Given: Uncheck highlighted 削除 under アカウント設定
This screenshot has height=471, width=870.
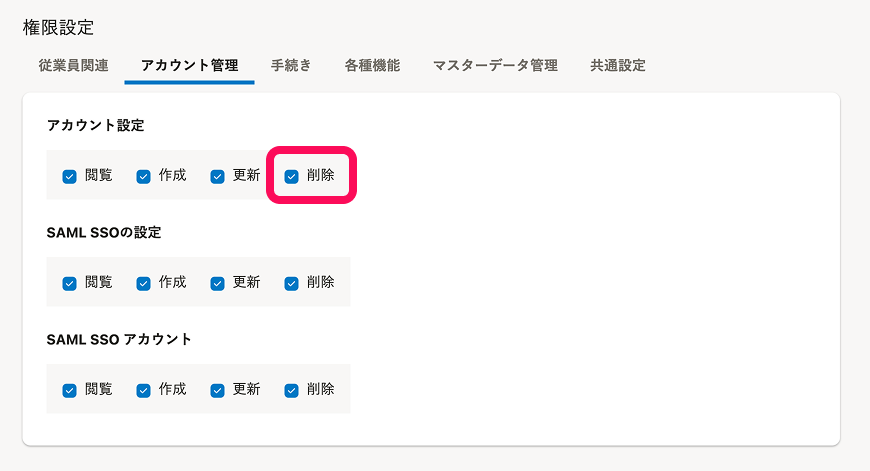Looking at the screenshot, I should pos(292,177).
